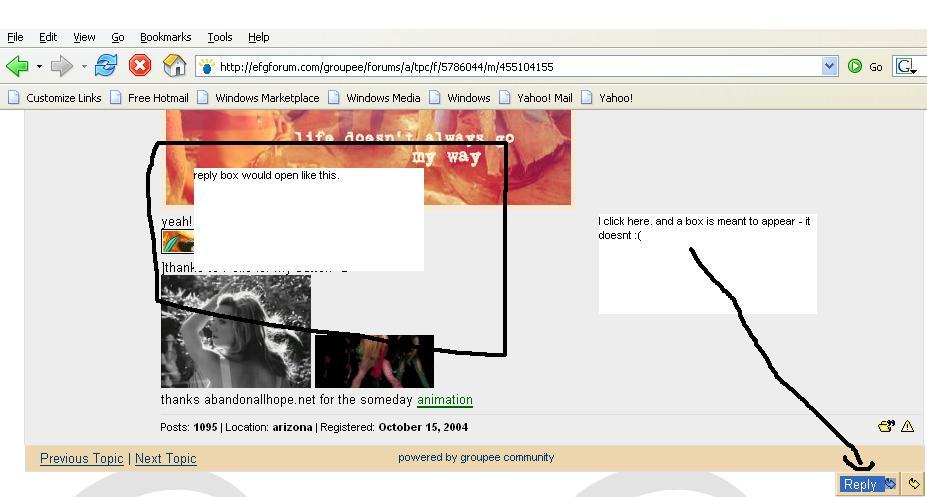Open the Back history dropdown arrow
The height and width of the screenshot is (497, 927).
point(39,67)
